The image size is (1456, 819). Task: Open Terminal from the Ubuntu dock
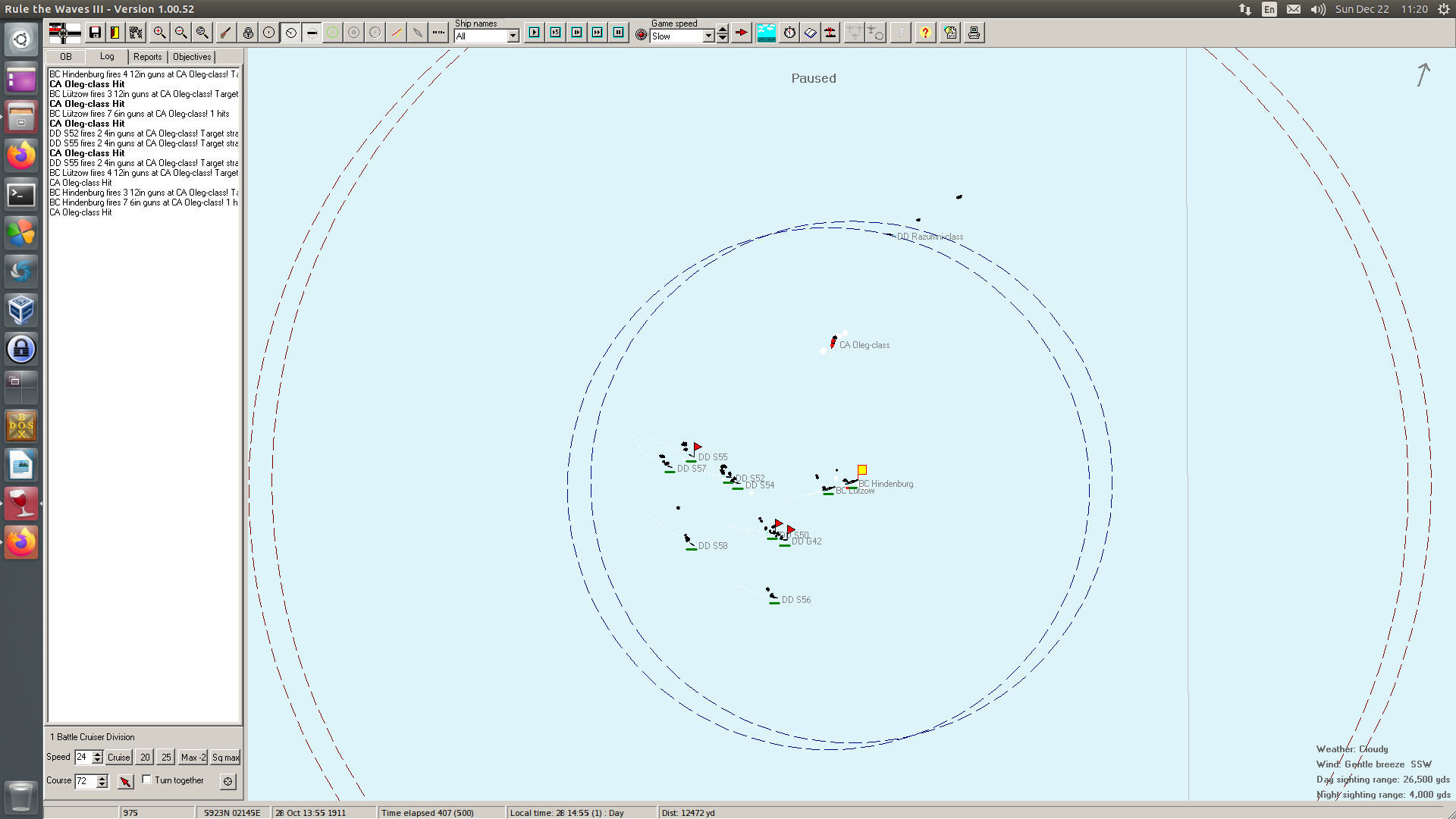tap(21, 194)
